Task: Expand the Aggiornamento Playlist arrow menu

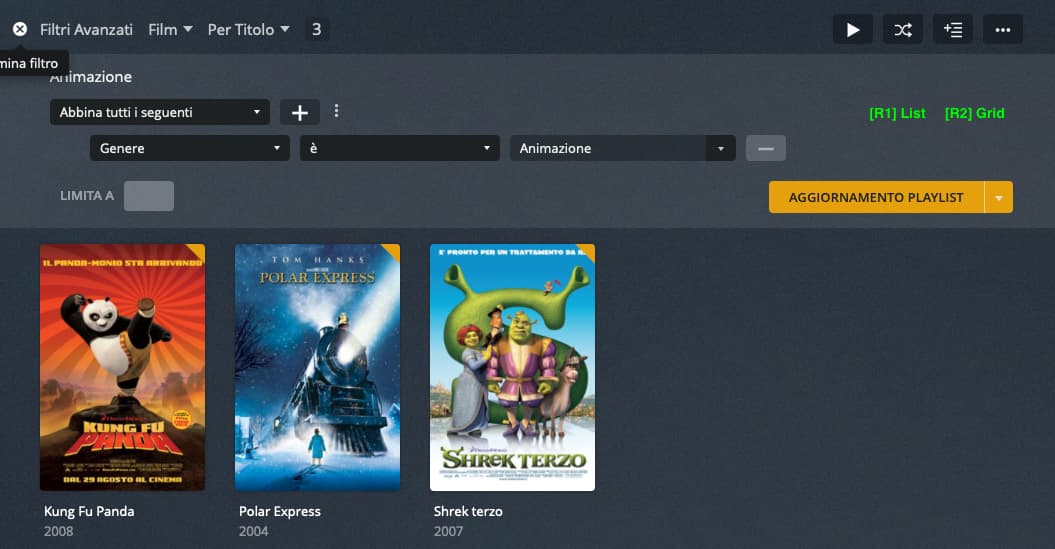Action: (998, 197)
